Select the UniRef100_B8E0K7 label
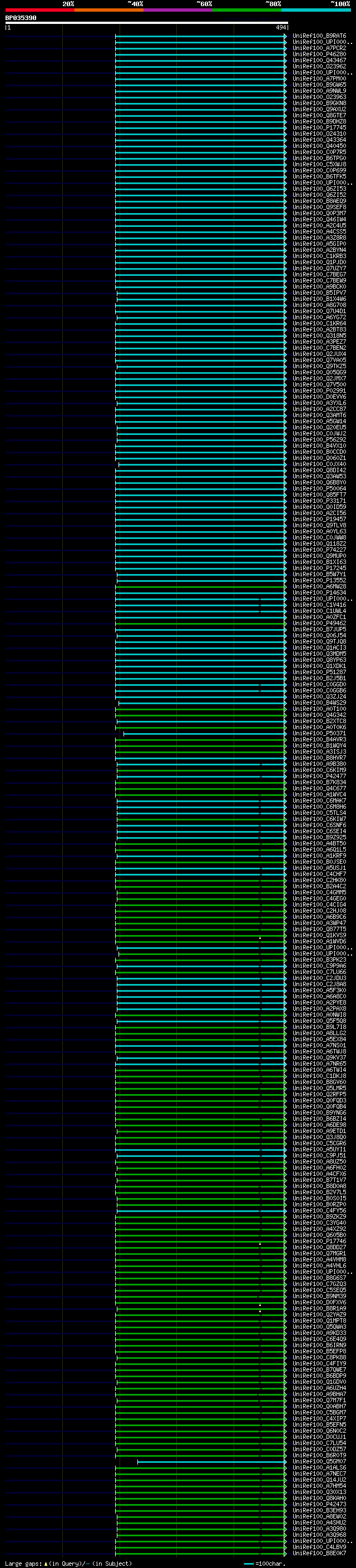The height and width of the screenshot is (1568, 356). pos(319,1553)
